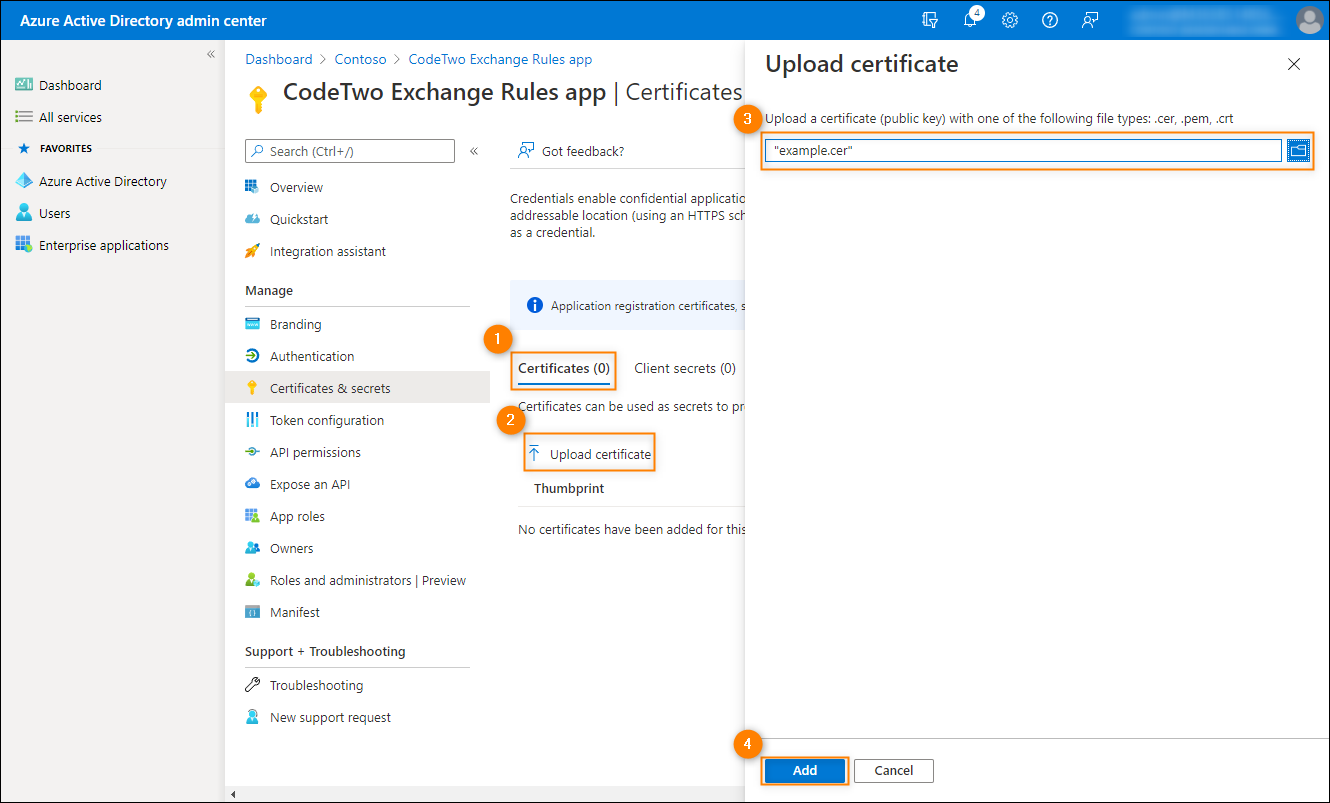Image resolution: width=1330 pixels, height=803 pixels.
Task: Open the Cloud Shell icon in top bar
Action: pyautogui.click(x=931, y=20)
